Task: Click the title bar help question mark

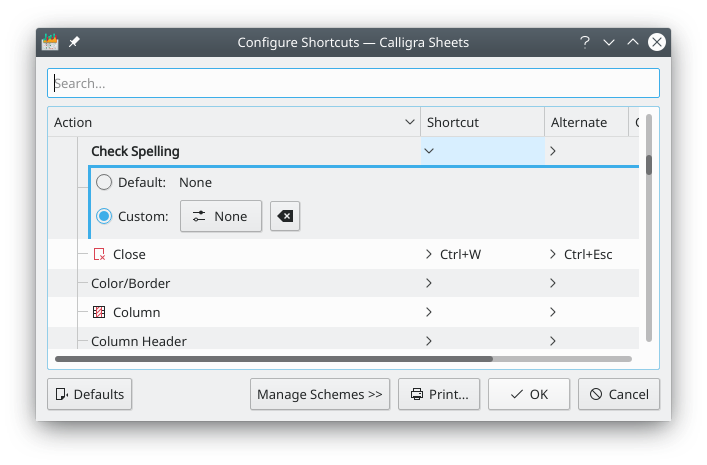Action: click(x=585, y=42)
